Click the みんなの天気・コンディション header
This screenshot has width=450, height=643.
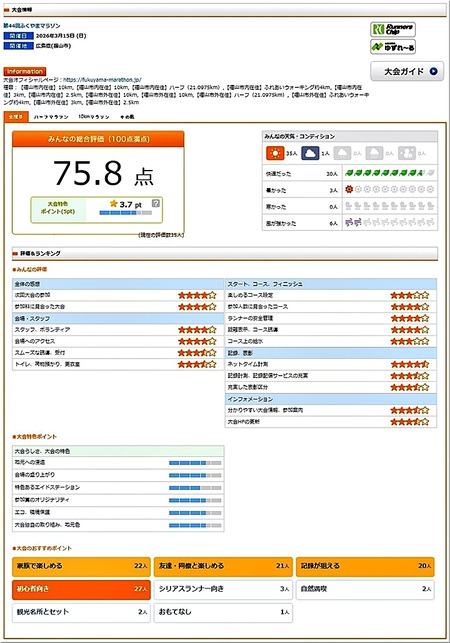coord(349,136)
